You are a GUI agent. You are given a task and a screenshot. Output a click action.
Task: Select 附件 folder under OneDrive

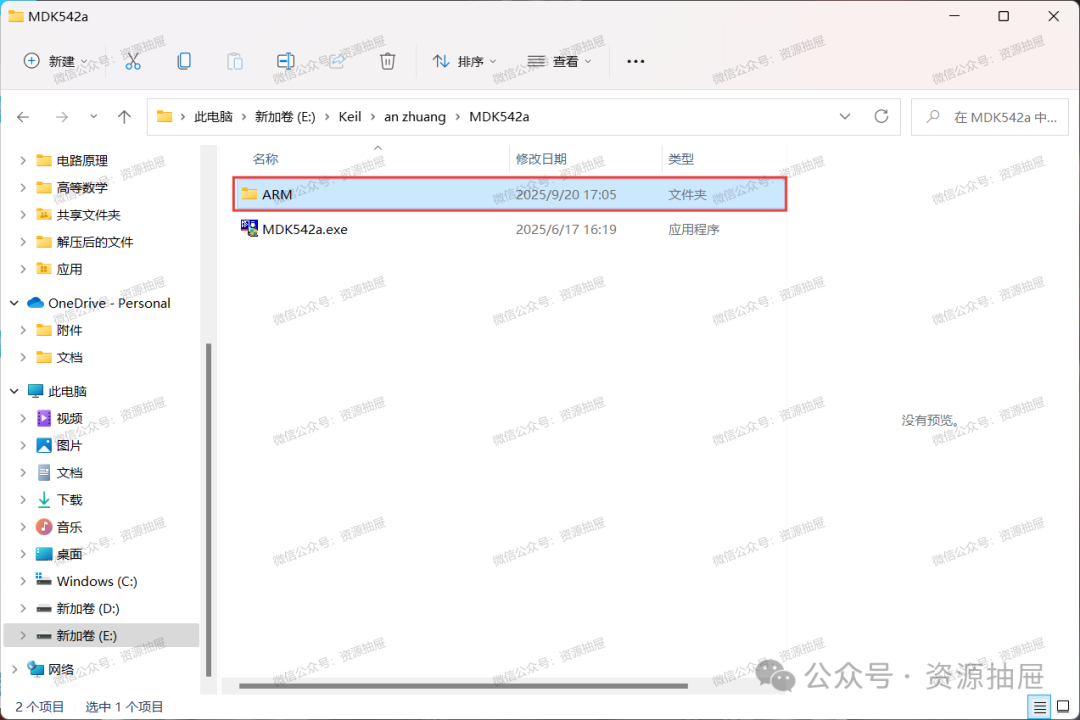click(x=69, y=330)
